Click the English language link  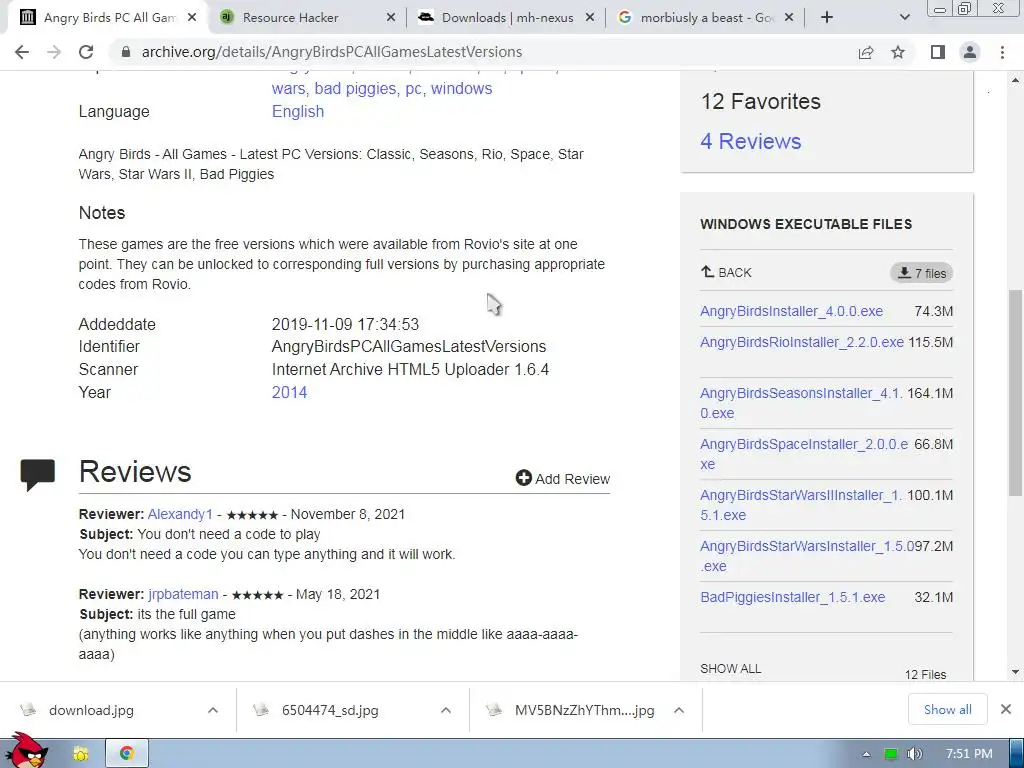pos(298,112)
